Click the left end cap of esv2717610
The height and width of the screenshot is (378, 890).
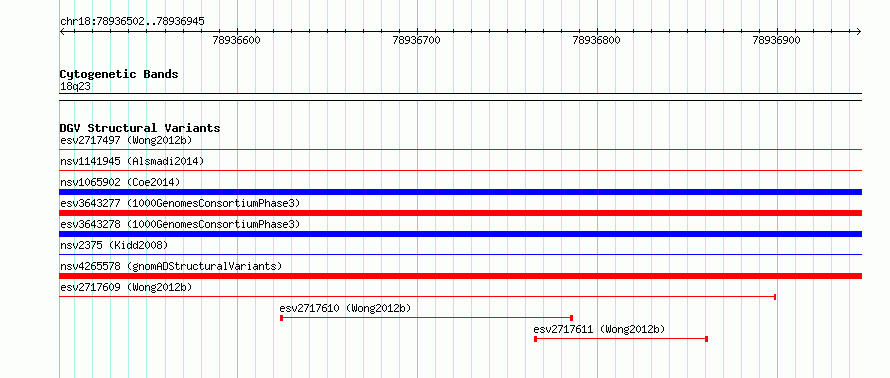(x=282, y=318)
